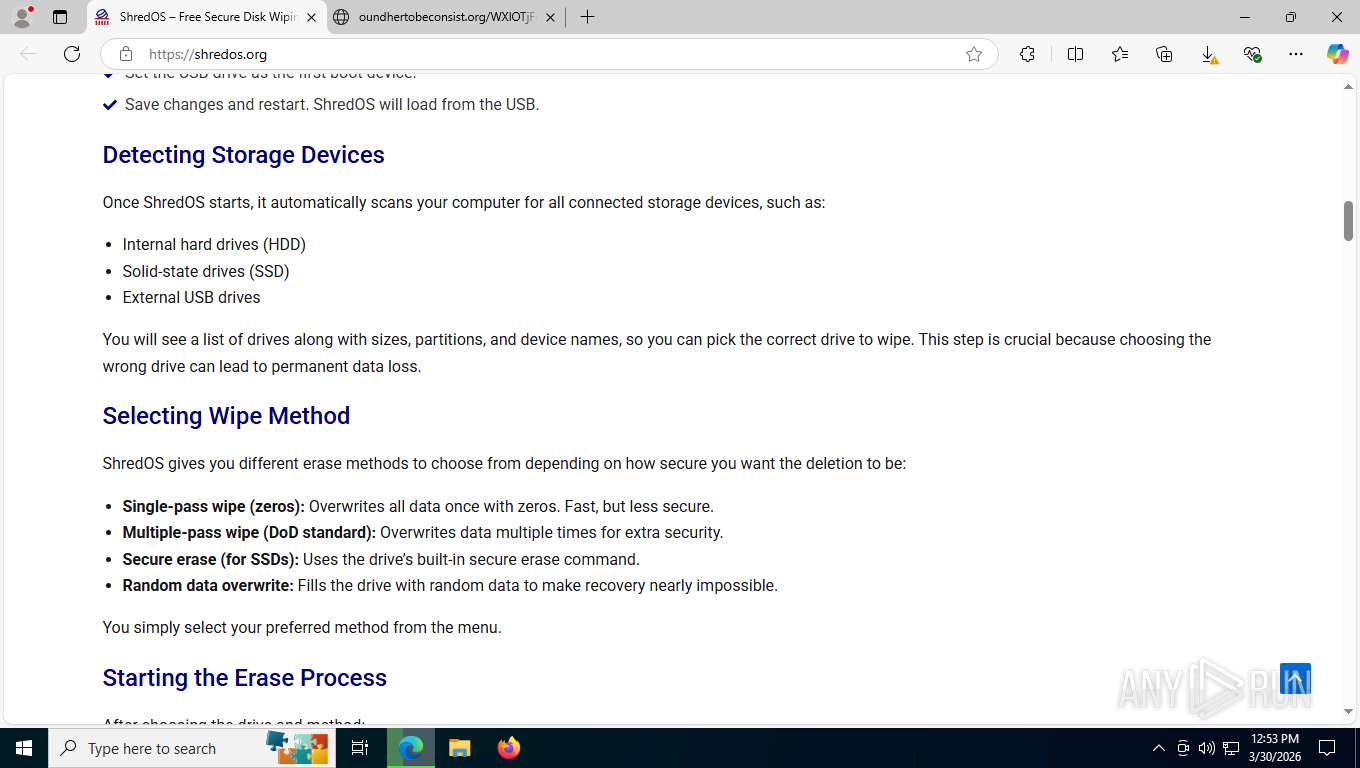Launch Copilot sidebar

point(1338,54)
